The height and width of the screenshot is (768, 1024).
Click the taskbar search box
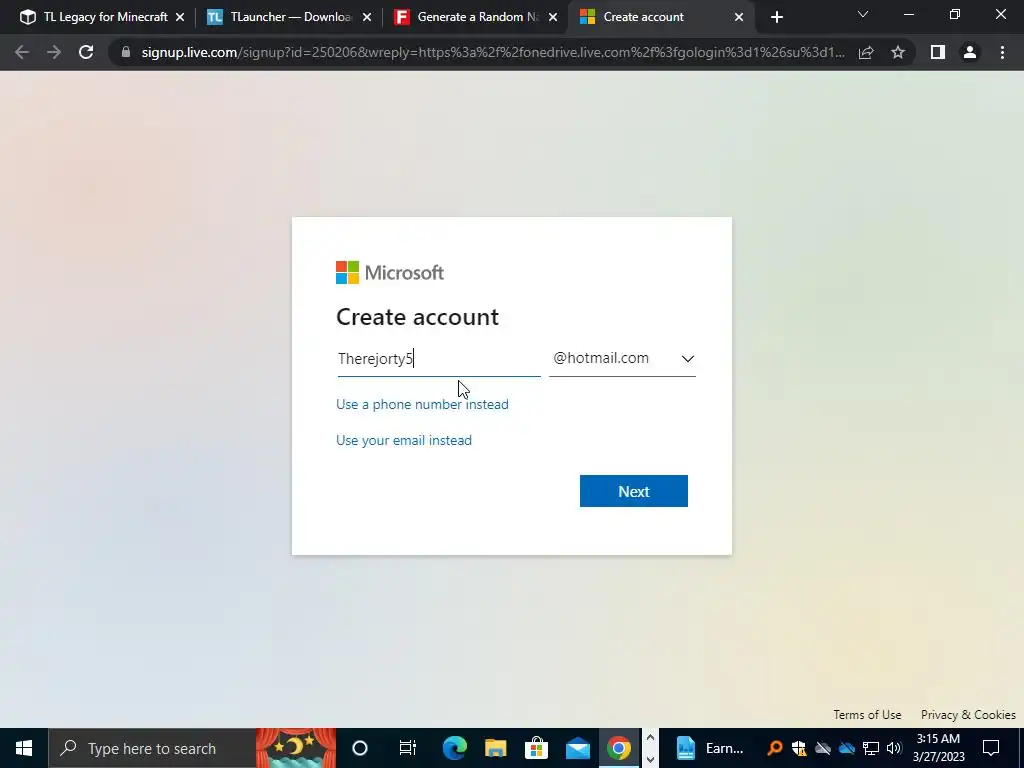152,748
